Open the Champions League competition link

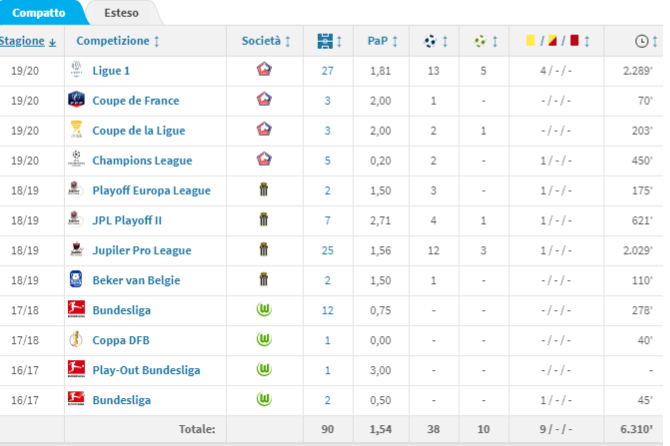(x=142, y=161)
